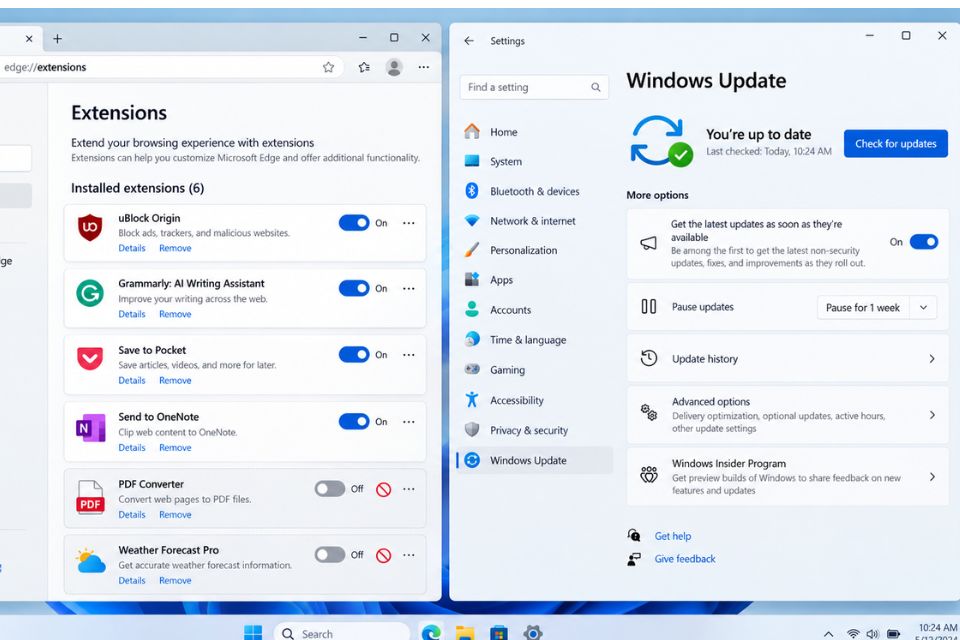Open a new Edge tab

click(x=57, y=39)
